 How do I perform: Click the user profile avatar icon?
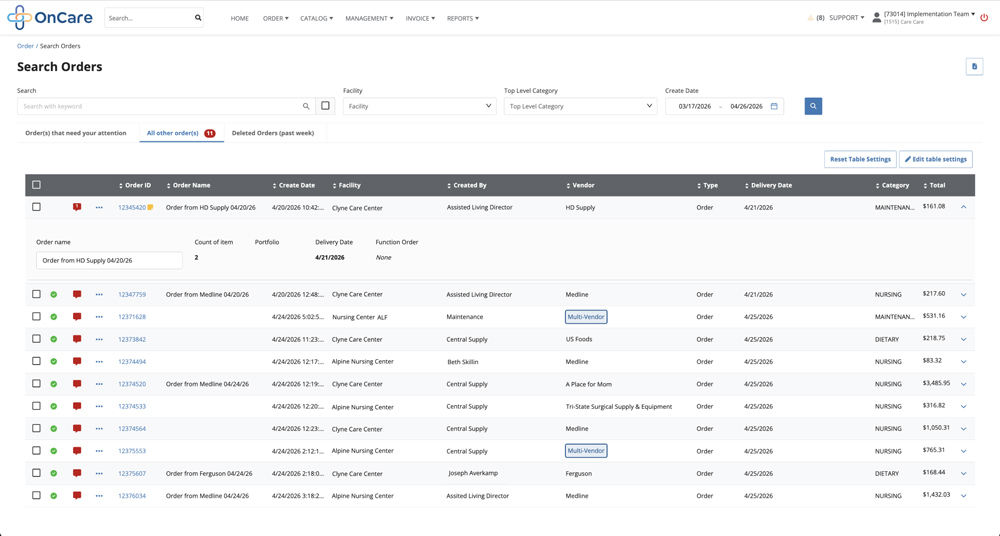tap(876, 18)
